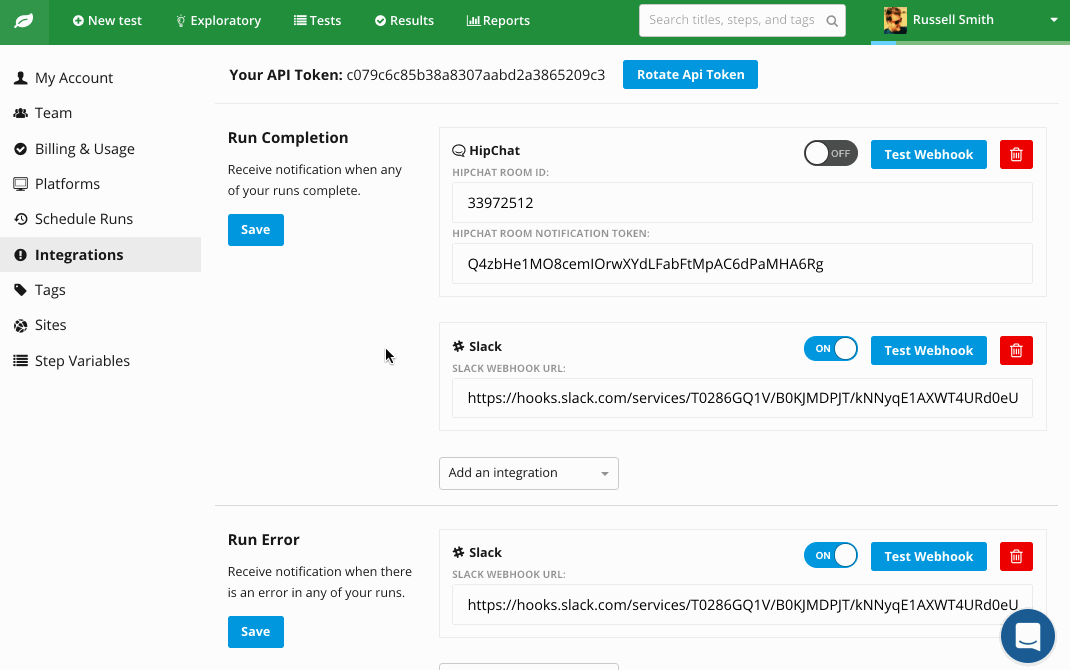Toggle off Run Error Slack switch

[830, 555]
